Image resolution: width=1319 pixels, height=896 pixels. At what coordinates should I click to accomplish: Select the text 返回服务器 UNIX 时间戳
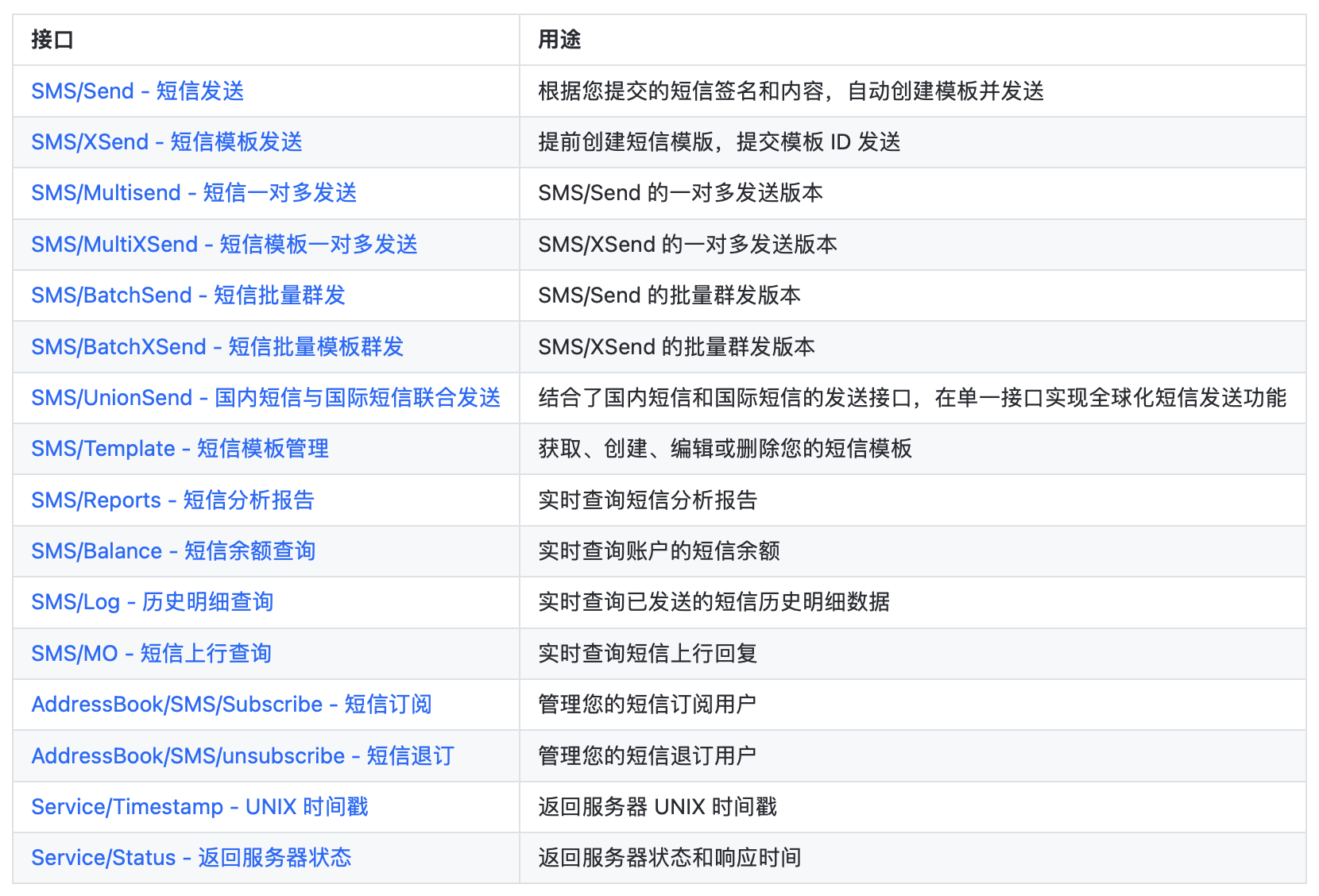[657, 807]
